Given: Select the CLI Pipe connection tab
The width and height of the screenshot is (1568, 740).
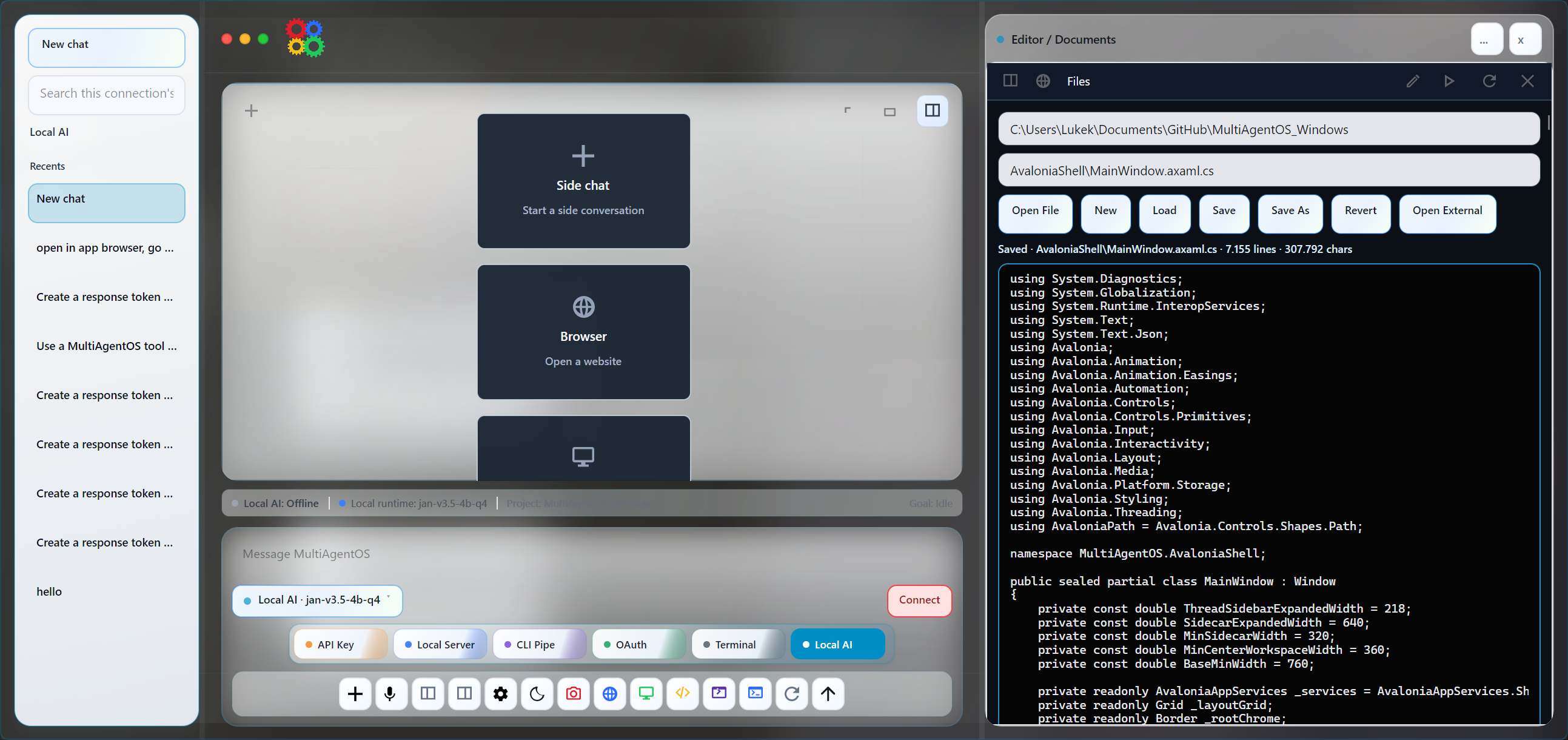Looking at the screenshot, I should (539, 644).
